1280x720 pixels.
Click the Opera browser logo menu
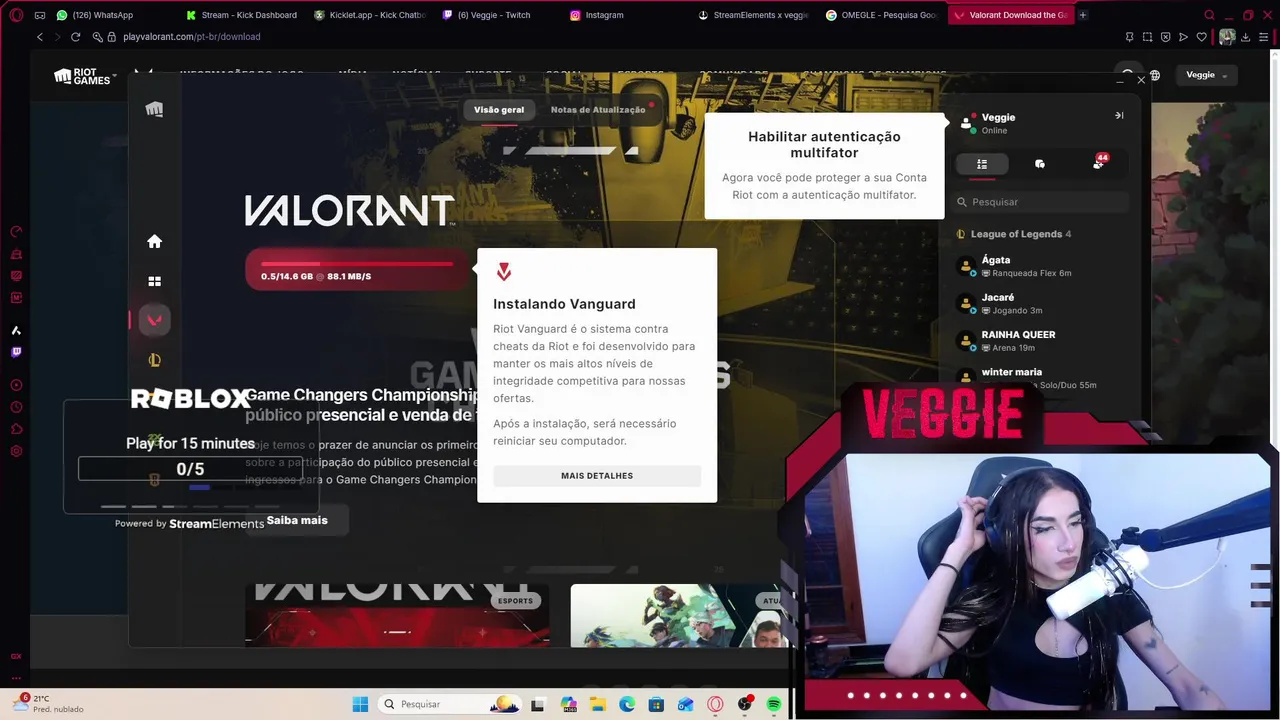(16, 15)
